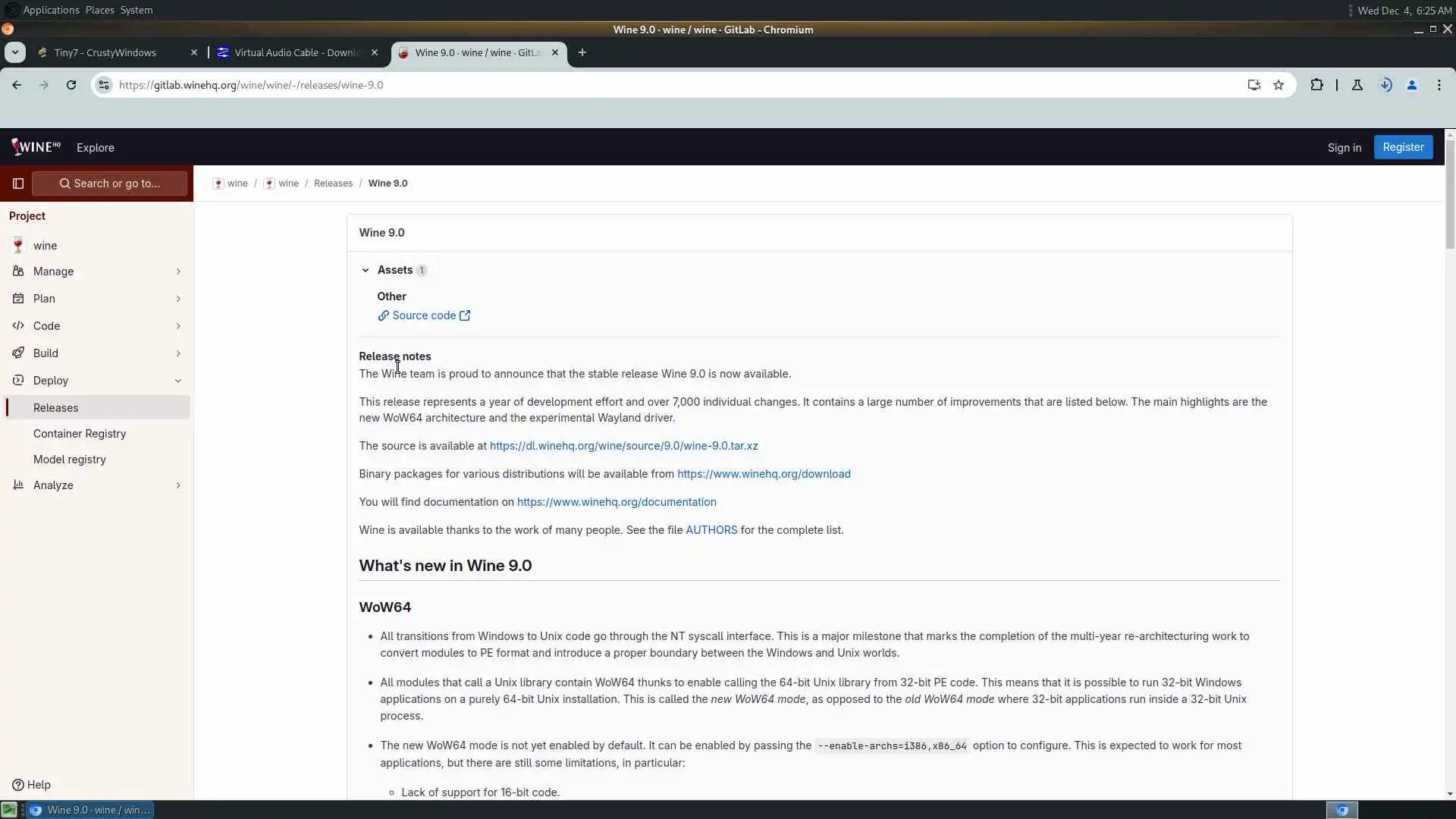Viewport: 1456px width, 819px height.
Task: Open the Container Registry menu item
Action: click(x=80, y=434)
